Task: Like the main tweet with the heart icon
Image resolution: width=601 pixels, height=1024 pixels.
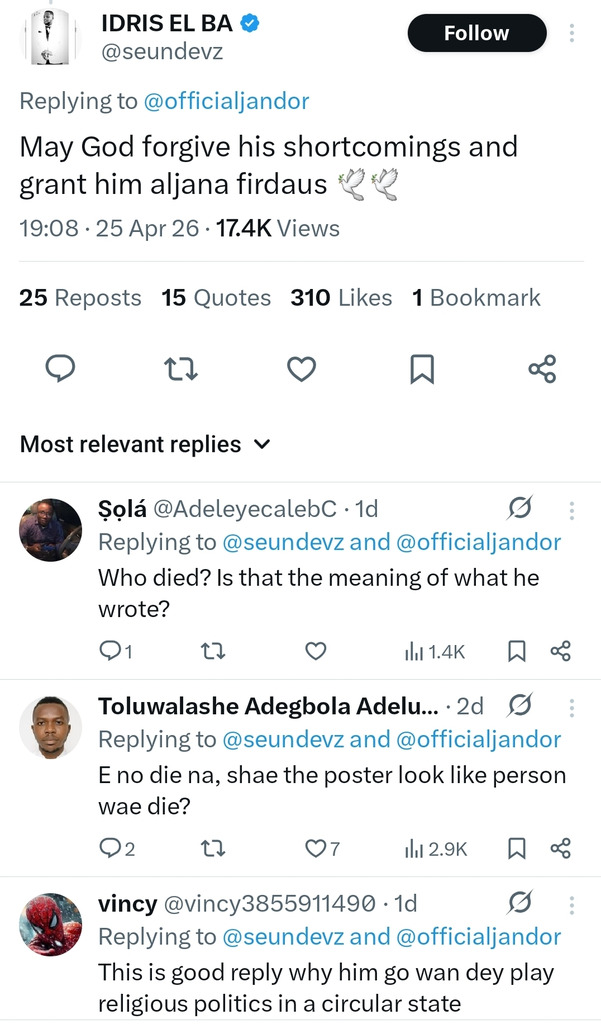Action: click(301, 370)
